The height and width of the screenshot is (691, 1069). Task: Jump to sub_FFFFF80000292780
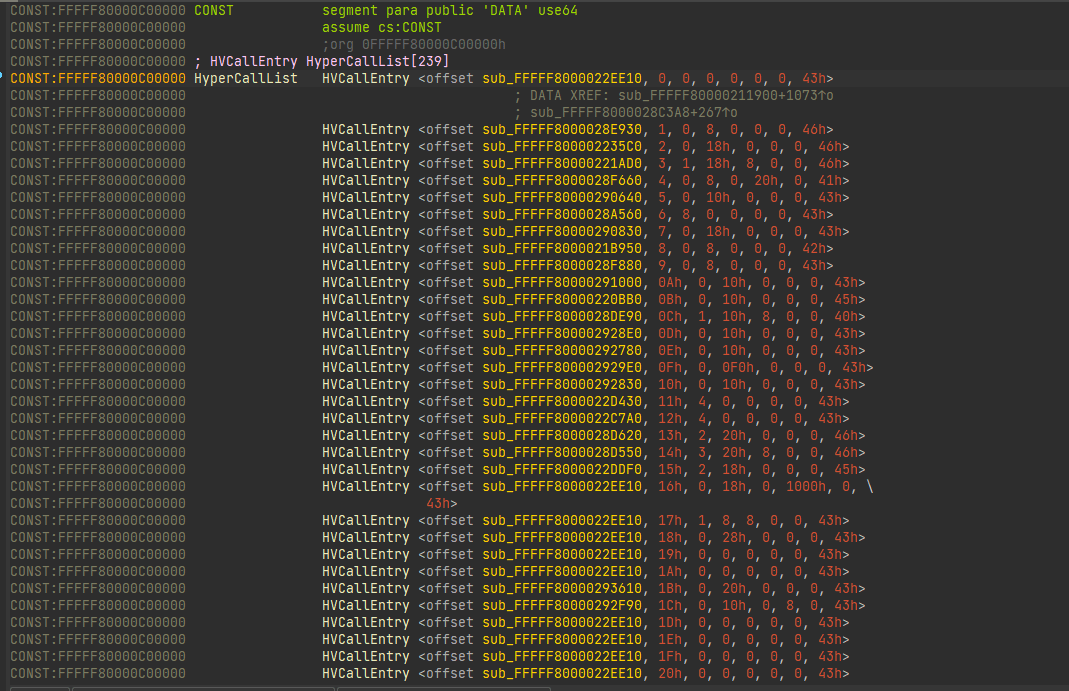pos(562,350)
